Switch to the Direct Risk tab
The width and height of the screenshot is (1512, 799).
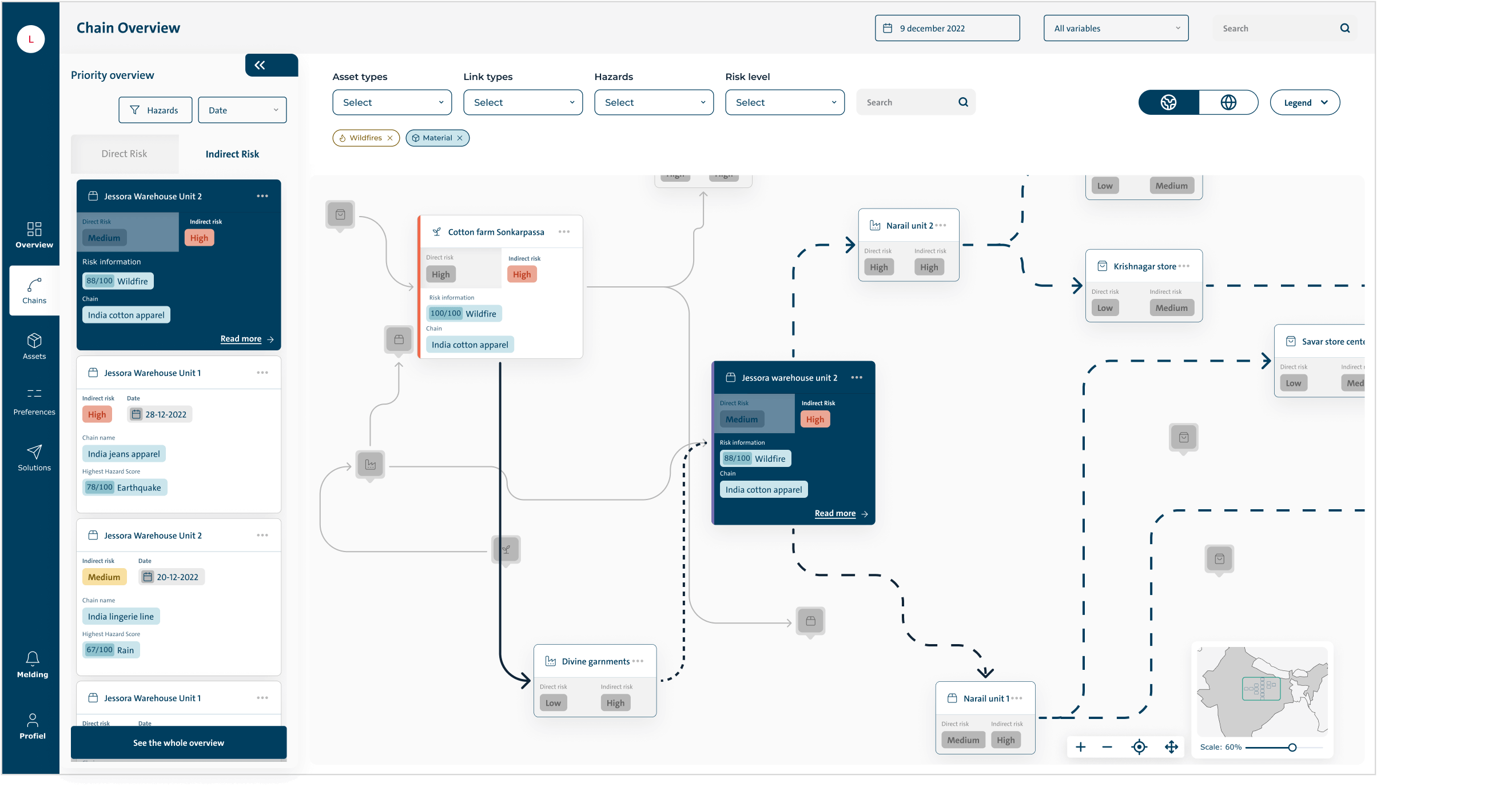[125, 154]
